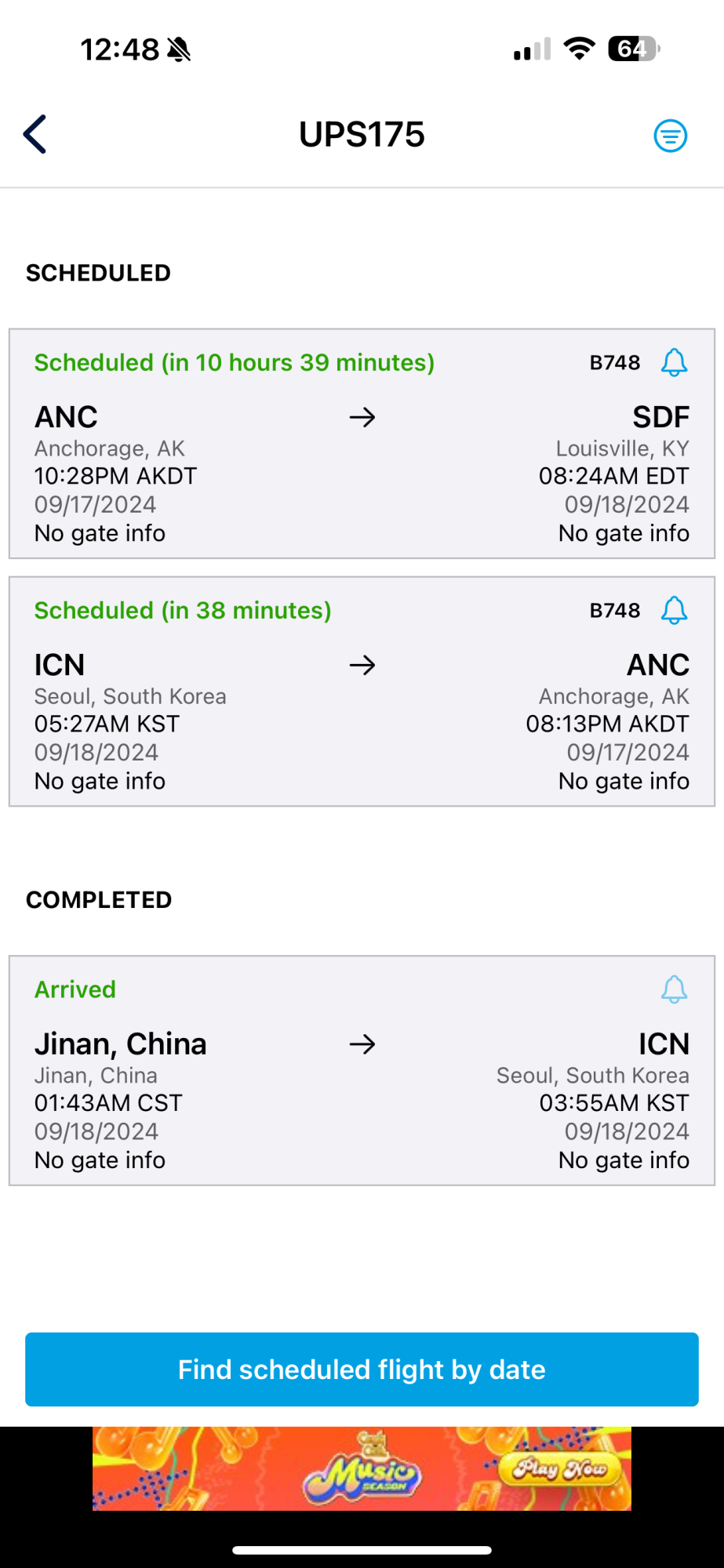This screenshot has width=724, height=1568.
Task: Tap the Find scheduled flight by date button
Action: (362, 1369)
